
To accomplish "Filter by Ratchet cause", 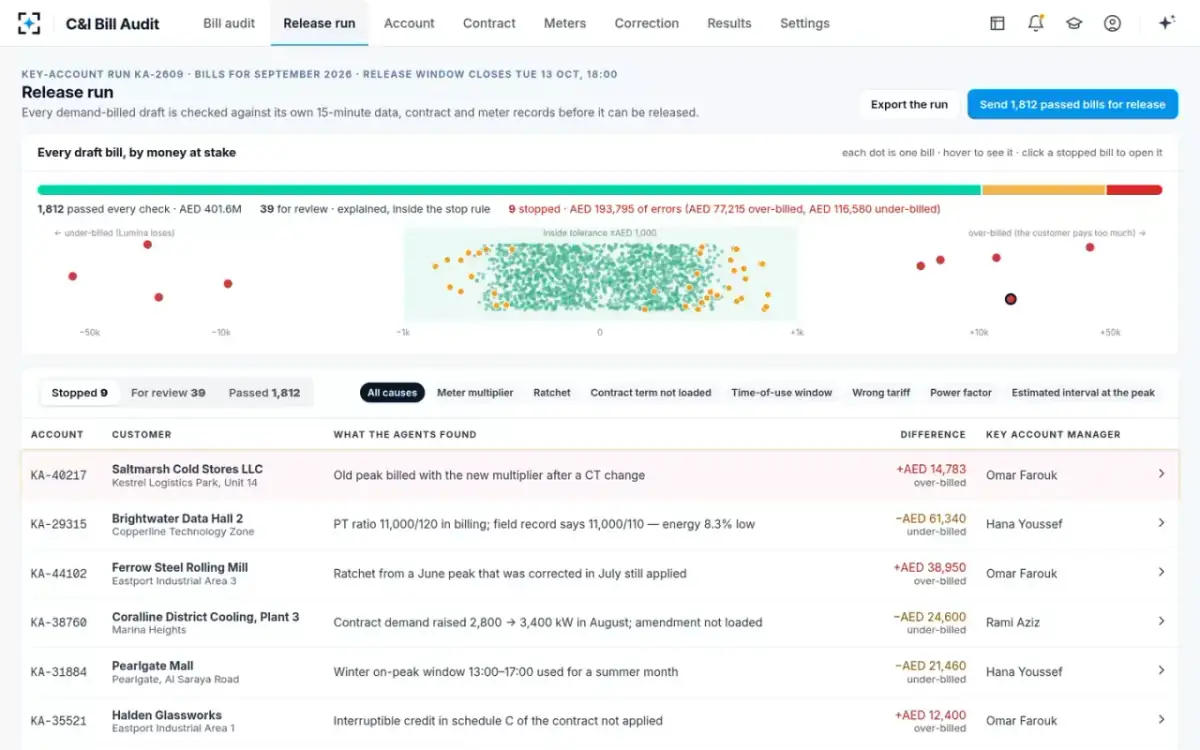I will click(552, 393).
